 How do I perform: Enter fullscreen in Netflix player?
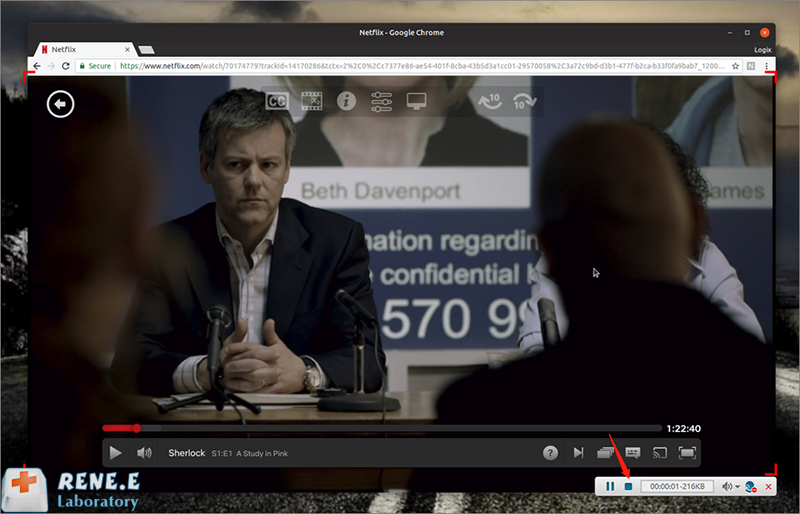coord(687,453)
